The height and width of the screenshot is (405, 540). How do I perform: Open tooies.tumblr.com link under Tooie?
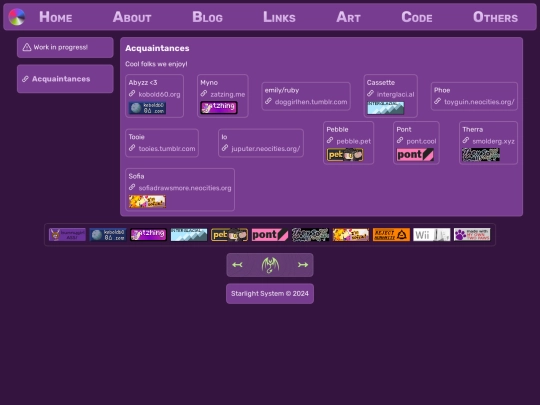coord(167,149)
